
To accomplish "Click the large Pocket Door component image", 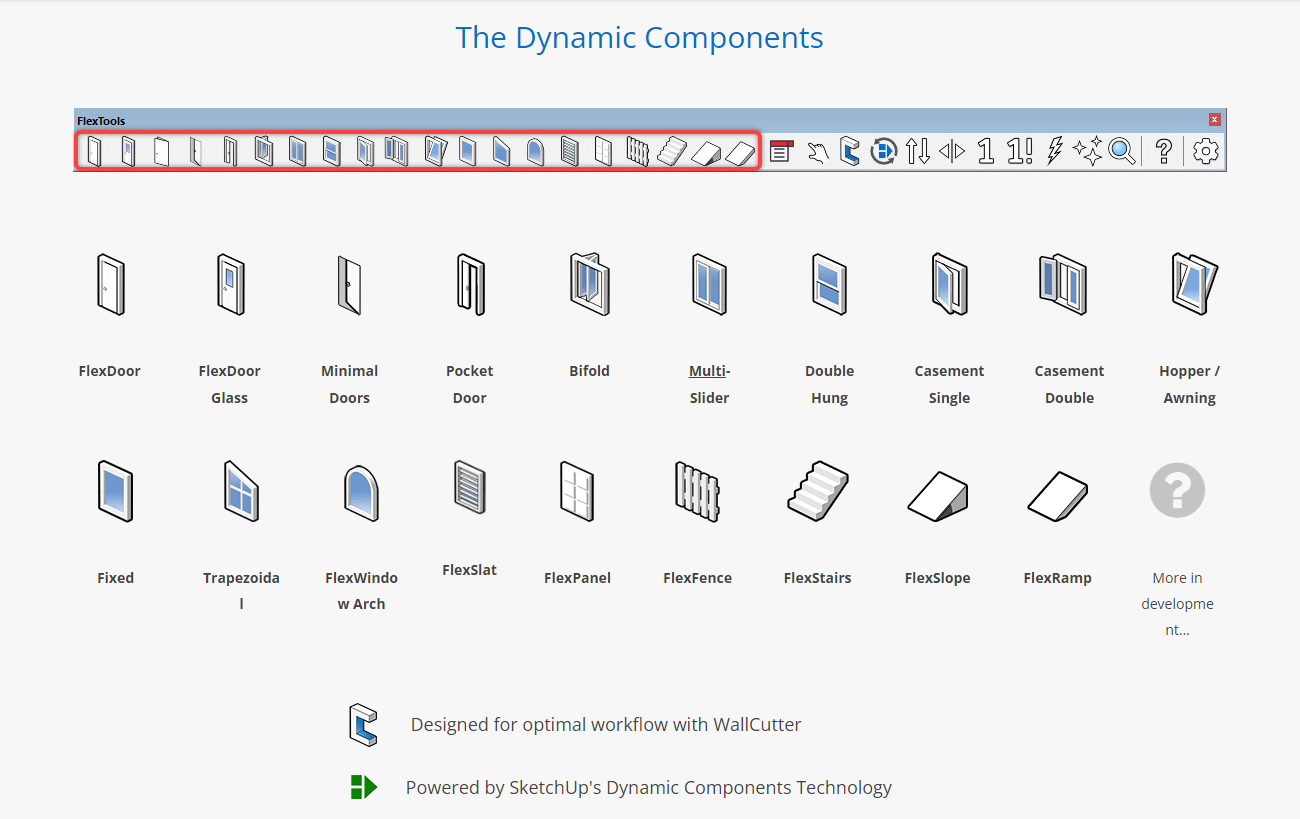I will coord(470,284).
